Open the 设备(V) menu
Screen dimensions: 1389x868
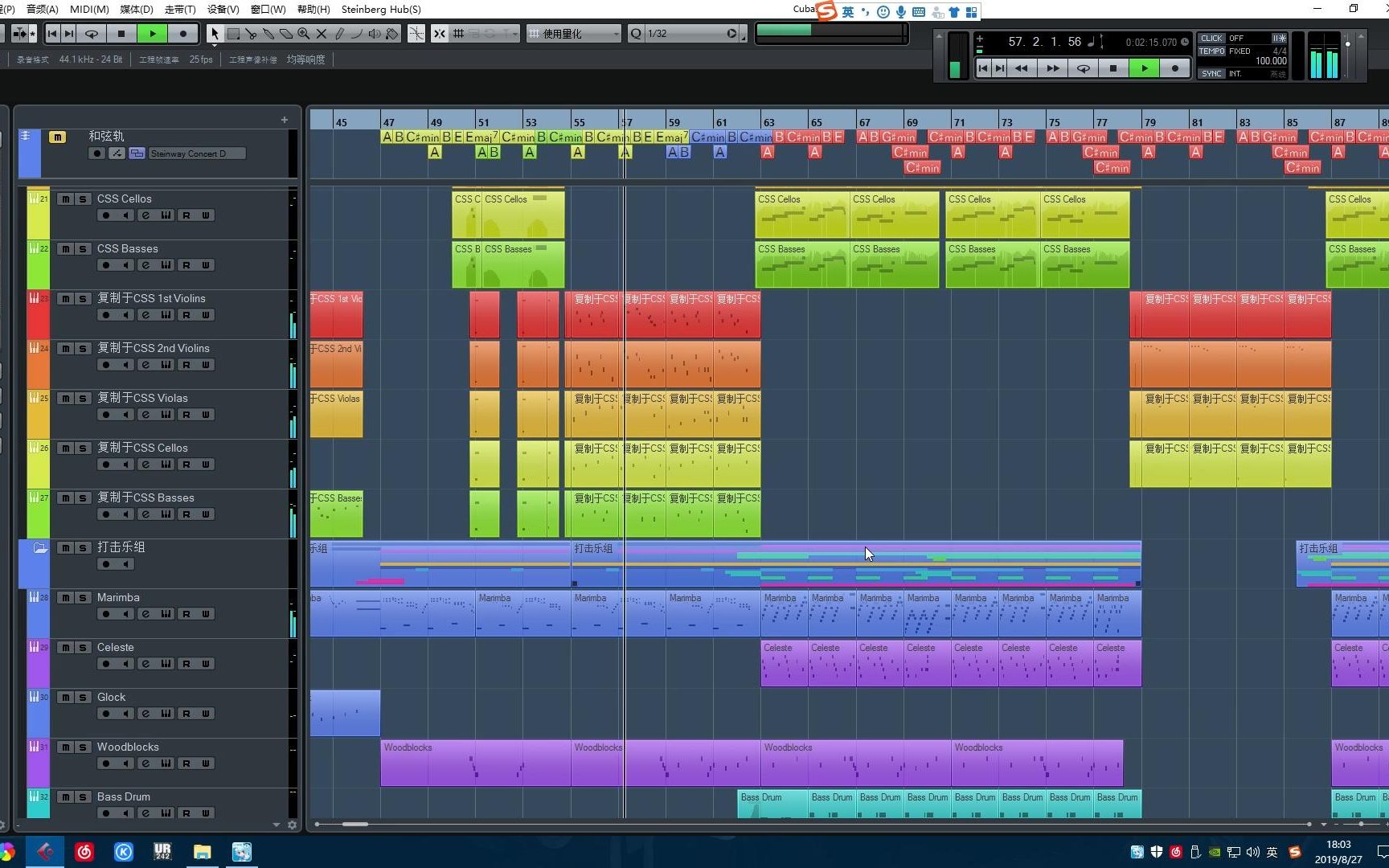[223, 9]
